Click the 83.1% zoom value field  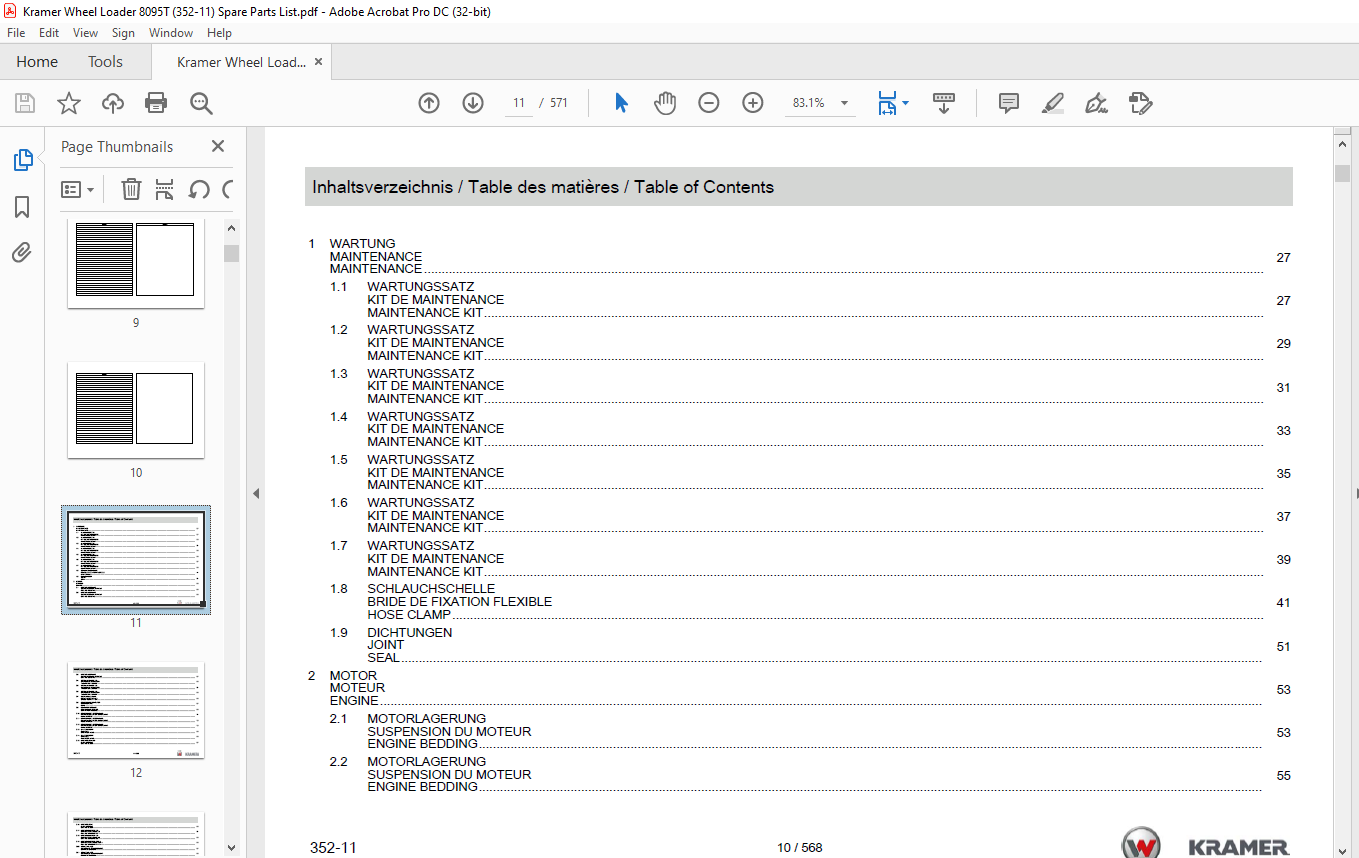(809, 103)
